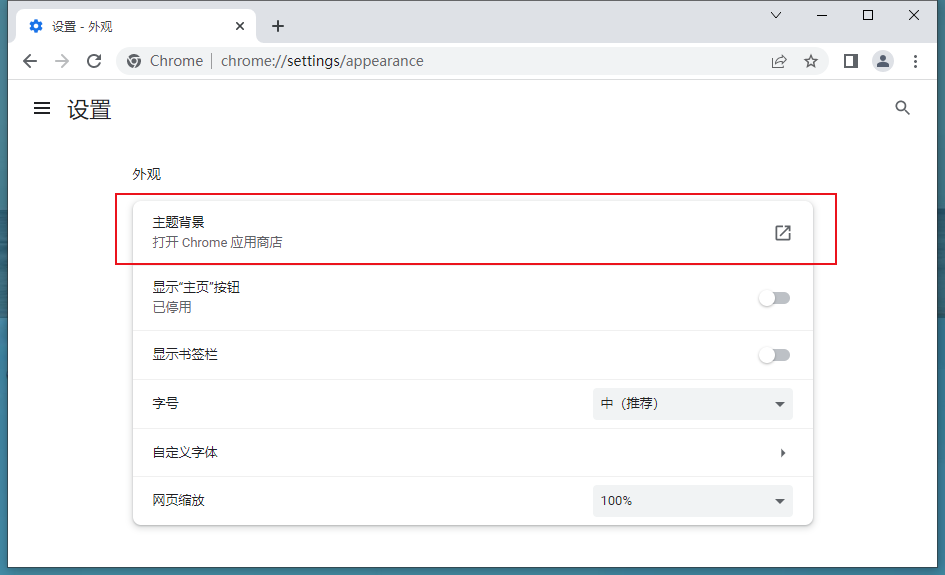Close the 设置 - 外观 tab
945x575 pixels.
(x=240, y=26)
